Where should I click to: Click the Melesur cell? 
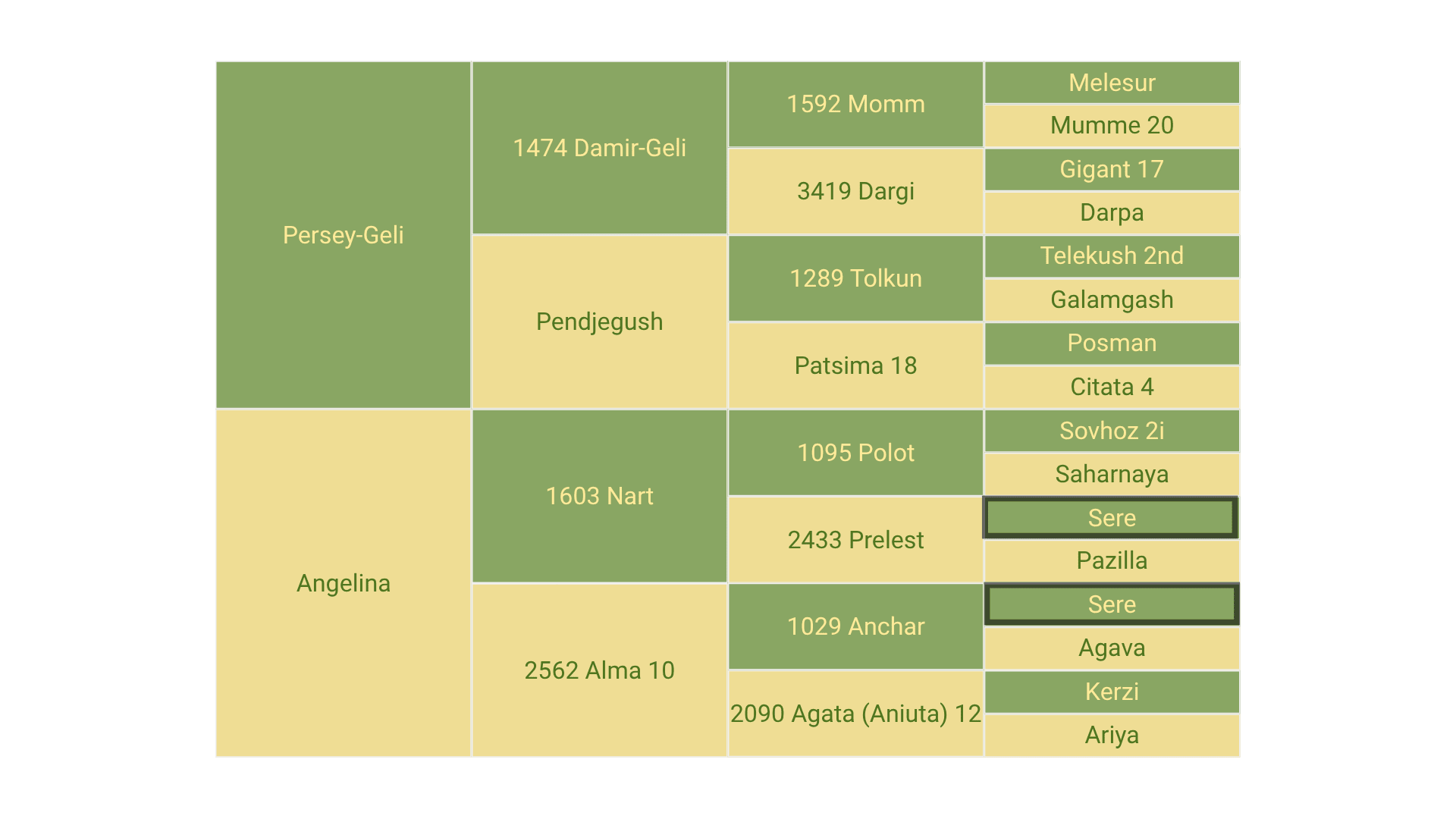point(1112,83)
